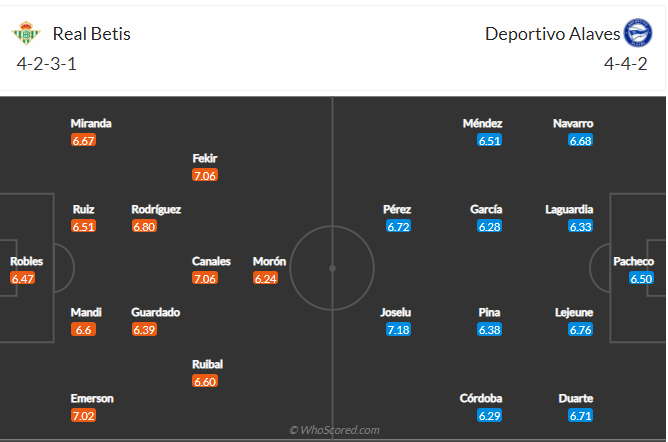Click Morón's 6.24 rating badge
Screen dimensions: 668x442
tap(266, 279)
